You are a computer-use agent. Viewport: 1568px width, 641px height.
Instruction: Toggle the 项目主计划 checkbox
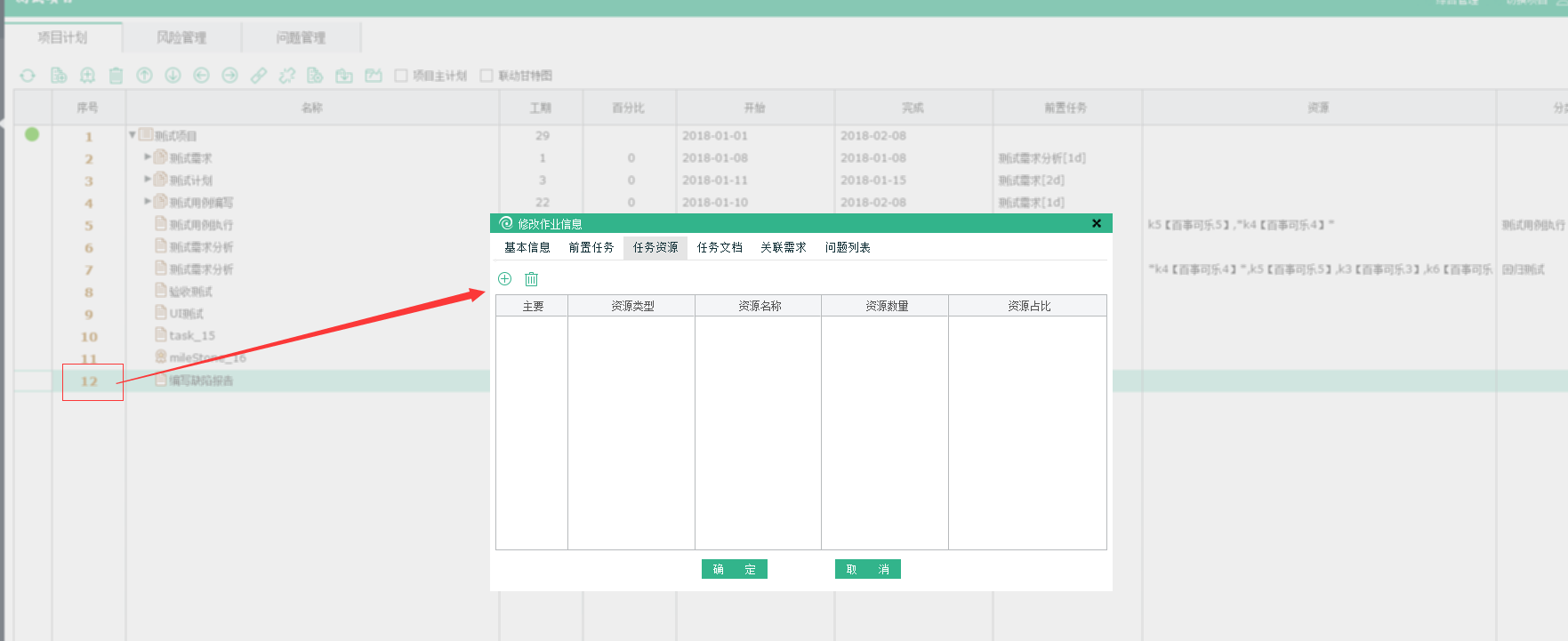pos(401,76)
